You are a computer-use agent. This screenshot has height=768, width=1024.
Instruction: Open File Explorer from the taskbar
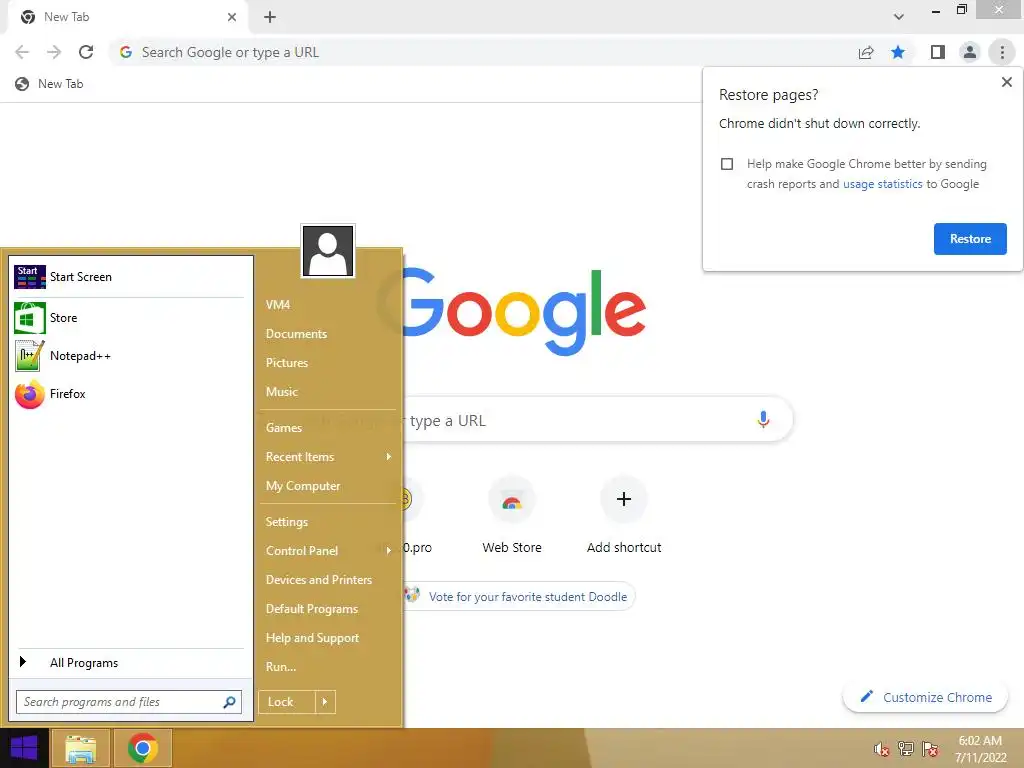click(x=80, y=748)
